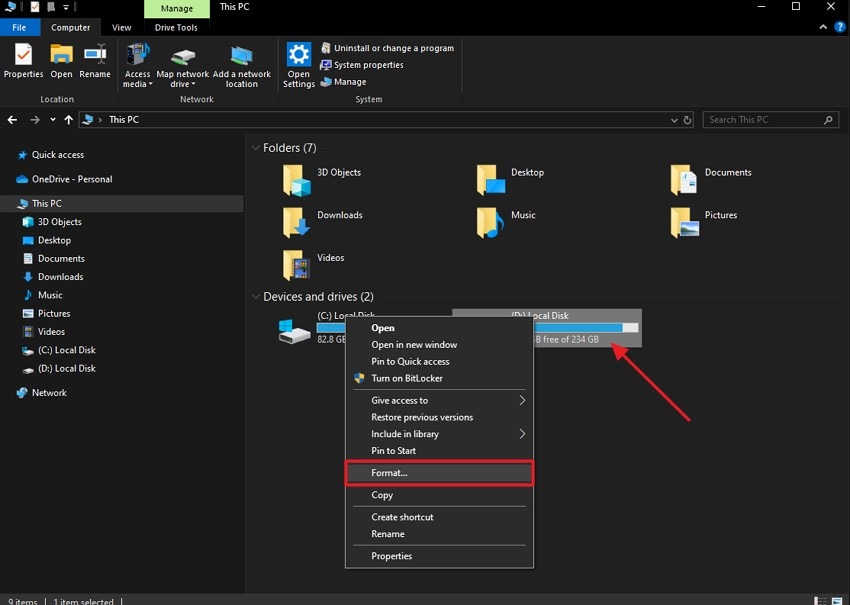Select the Pictures folder icon
The height and width of the screenshot is (605, 850).
[684, 223]
